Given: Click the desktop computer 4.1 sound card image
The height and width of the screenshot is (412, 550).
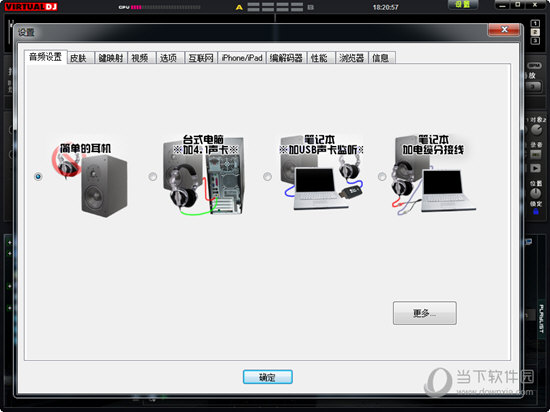Looking at the screenshot, I should (x=203, y=175).
